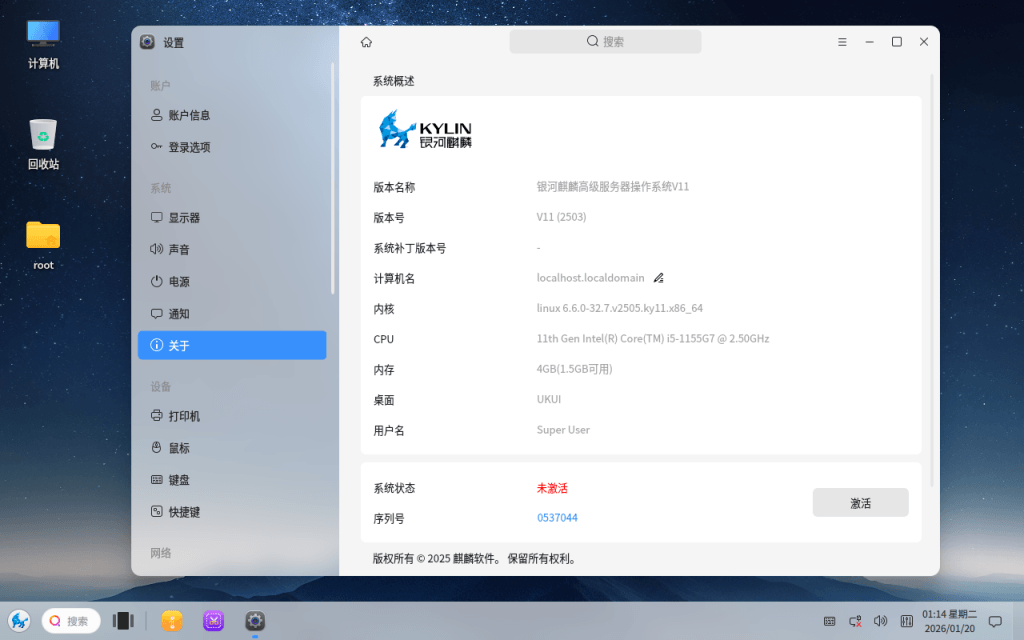This screenshot has height=640, width=1024.
Task: Open 电源 settings page
Action: tap(232, 281)
